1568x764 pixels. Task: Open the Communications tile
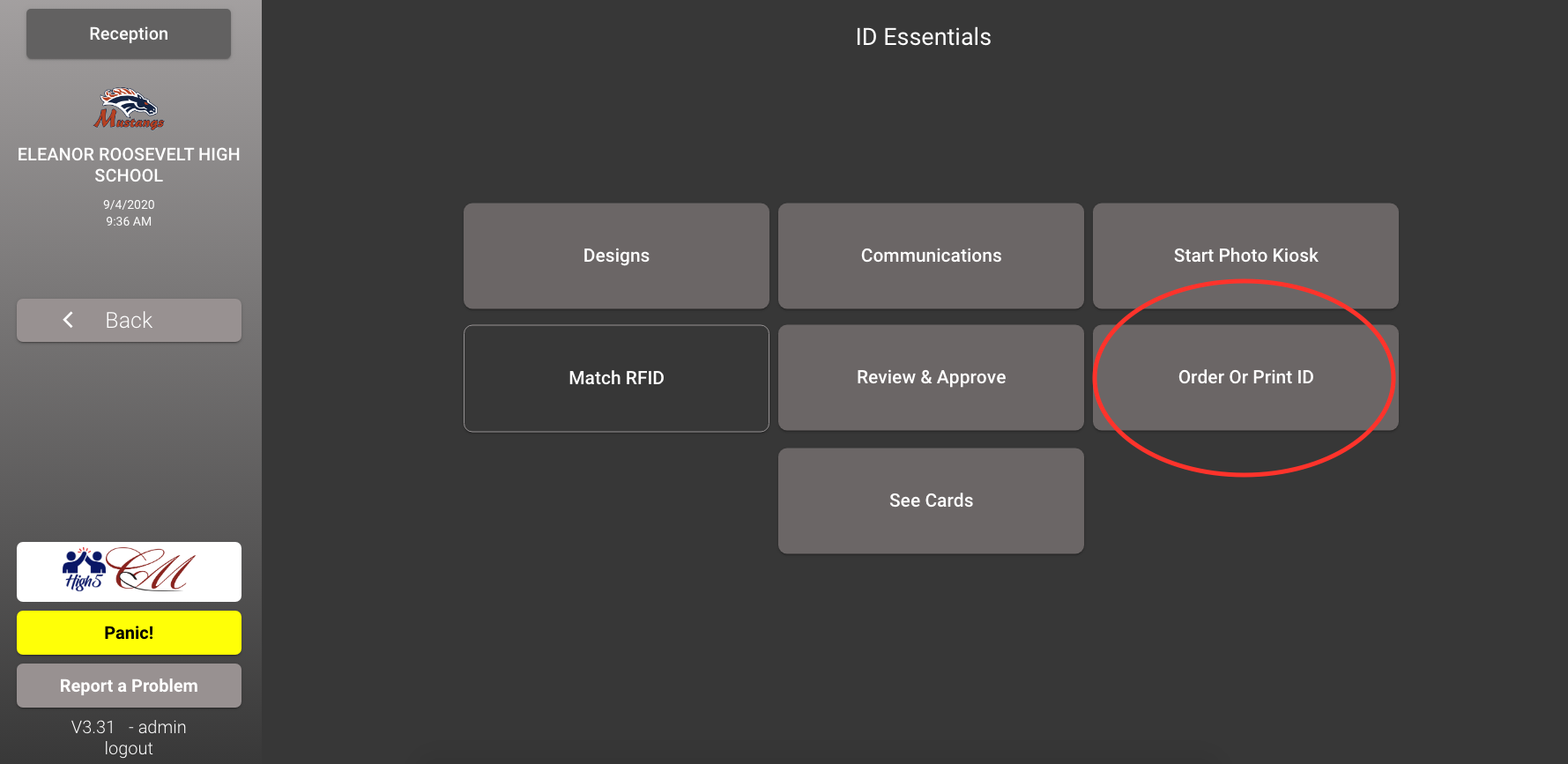(931, 256)
